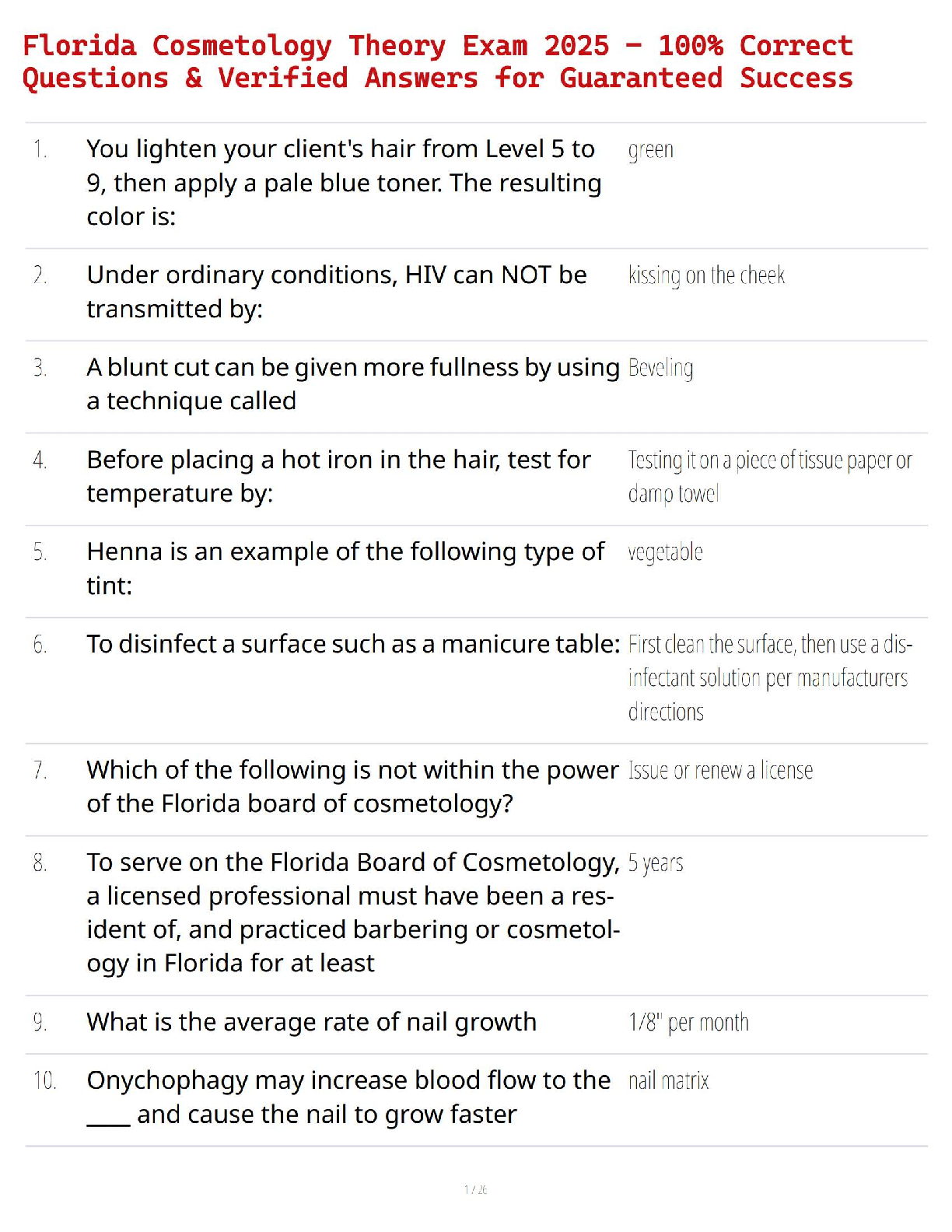This screenshot has width=952, height=1232.
Task: Select the answer "kissing on the cheek"
Action: tap(706, 275)
